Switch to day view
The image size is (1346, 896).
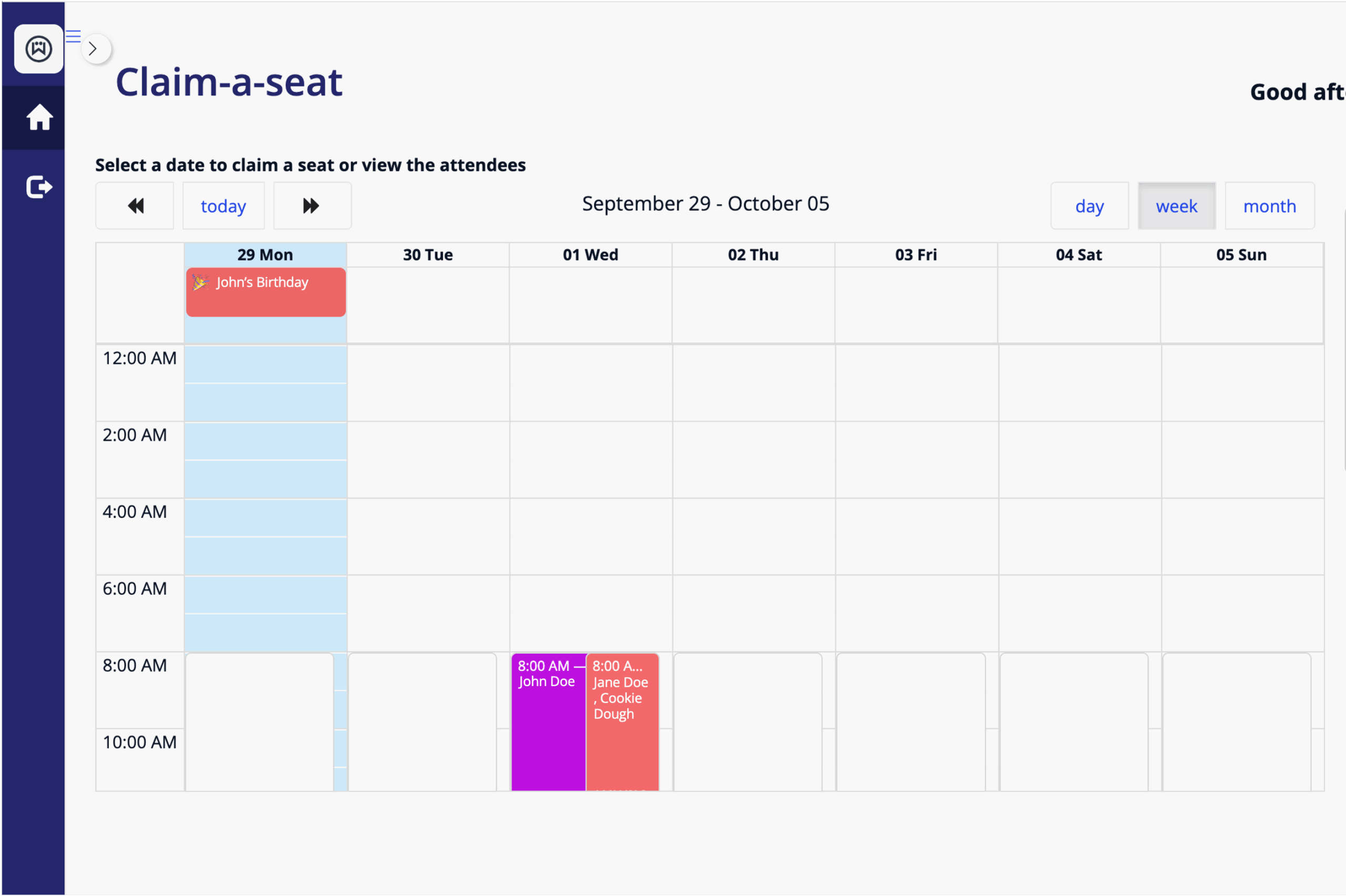click(1089, 206)
